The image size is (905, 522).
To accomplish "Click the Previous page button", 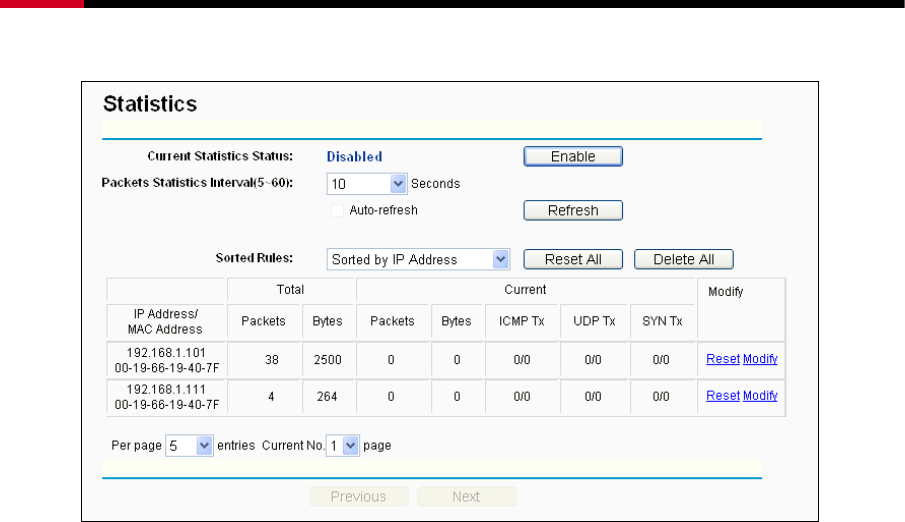I will coord(358,497).
